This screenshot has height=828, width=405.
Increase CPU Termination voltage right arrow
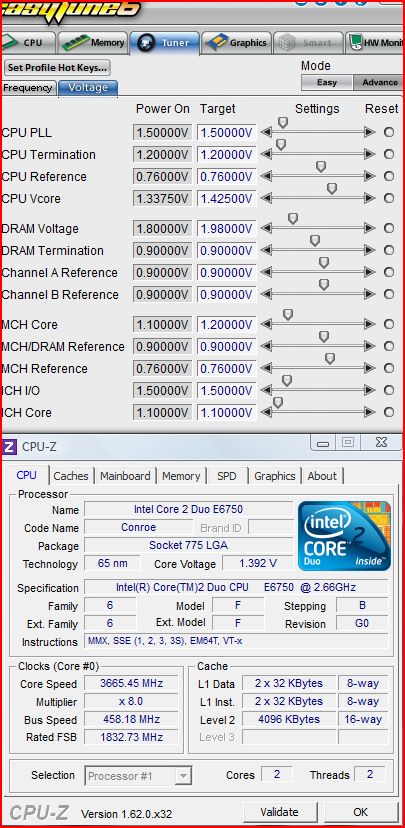pos(370,155)
